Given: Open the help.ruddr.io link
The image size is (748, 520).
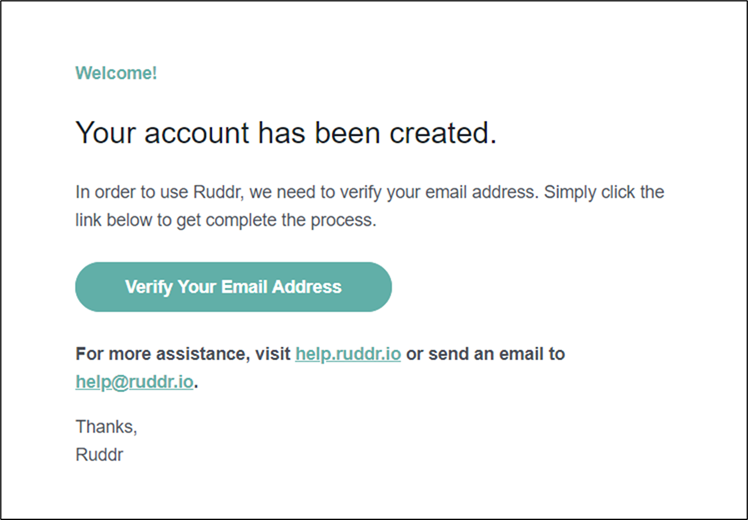Looking at the screenshot, I should point(348,354).
